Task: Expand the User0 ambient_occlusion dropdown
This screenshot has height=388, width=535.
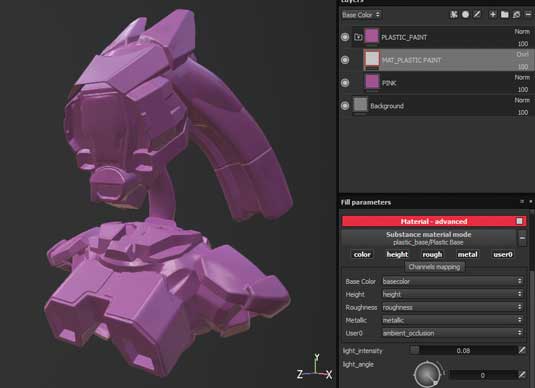Action: pos(452,333)
